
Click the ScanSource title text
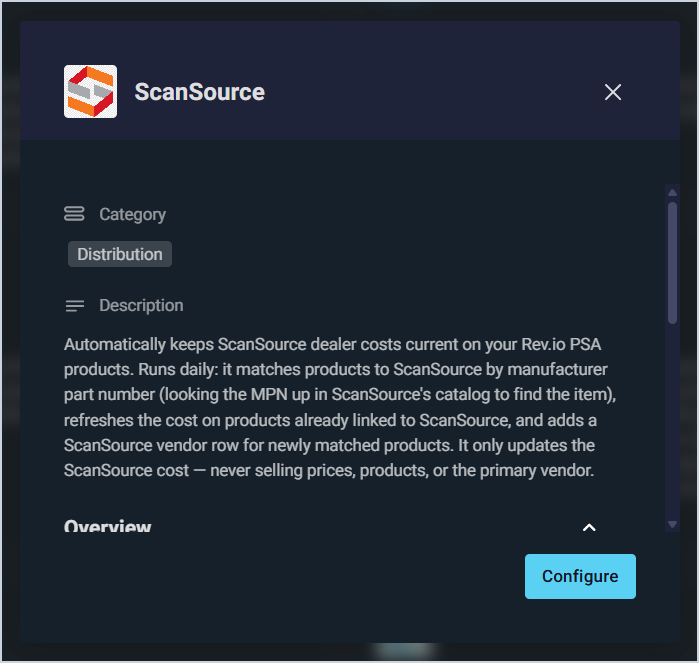click(x=200, y=92)
